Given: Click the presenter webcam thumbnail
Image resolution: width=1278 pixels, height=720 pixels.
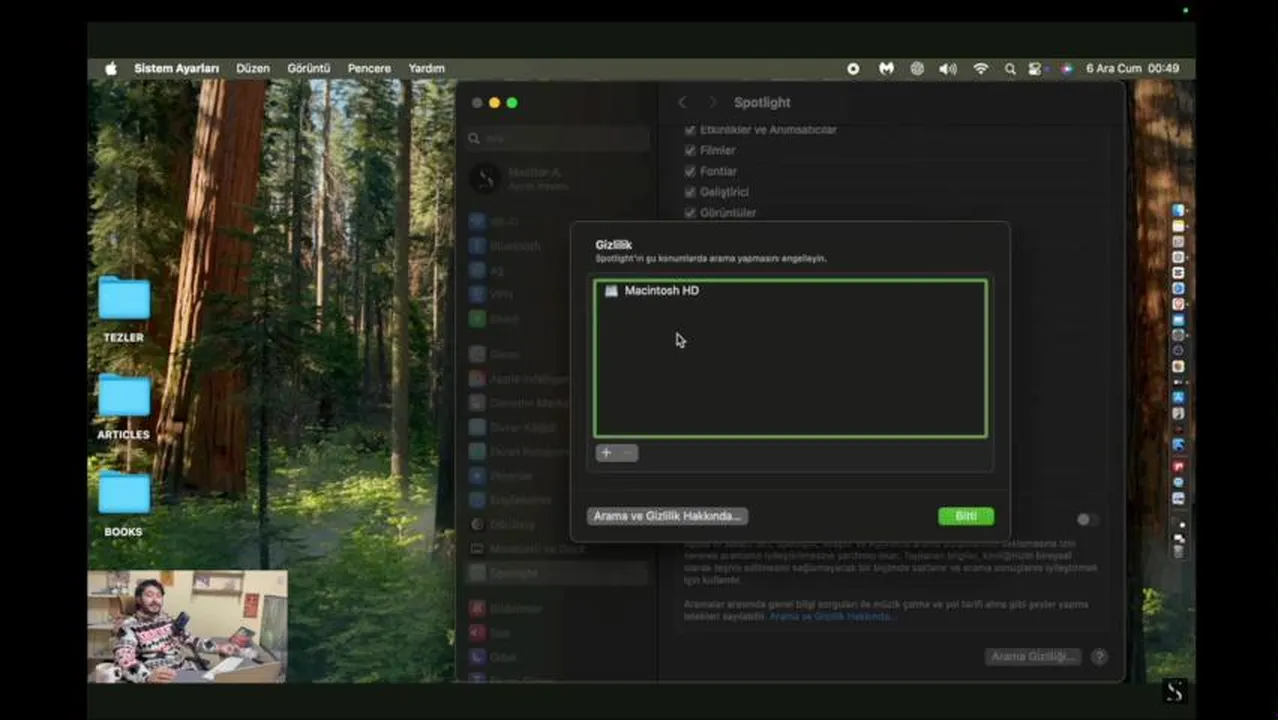Looking at the screenshot, I should (187, 626).
